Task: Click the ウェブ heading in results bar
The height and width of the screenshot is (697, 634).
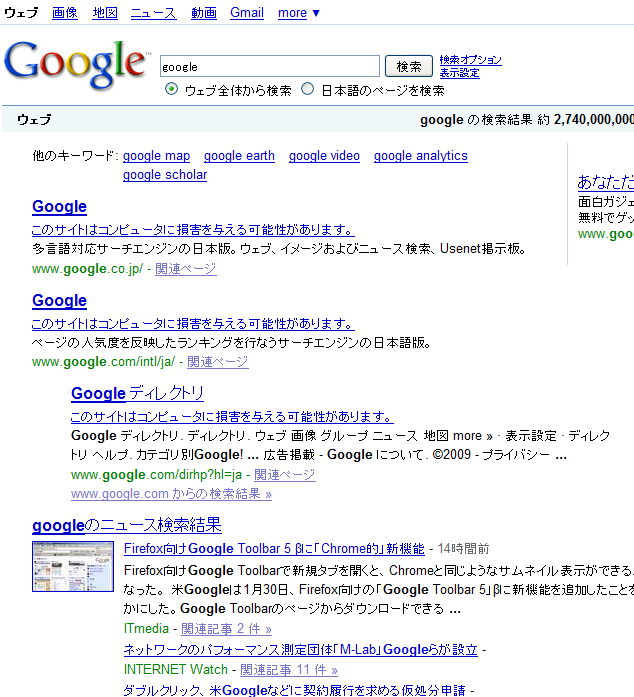Action: point(34,120)
